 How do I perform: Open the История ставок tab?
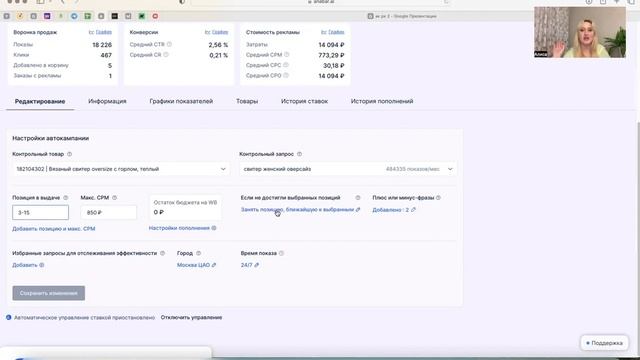(304, 101)
